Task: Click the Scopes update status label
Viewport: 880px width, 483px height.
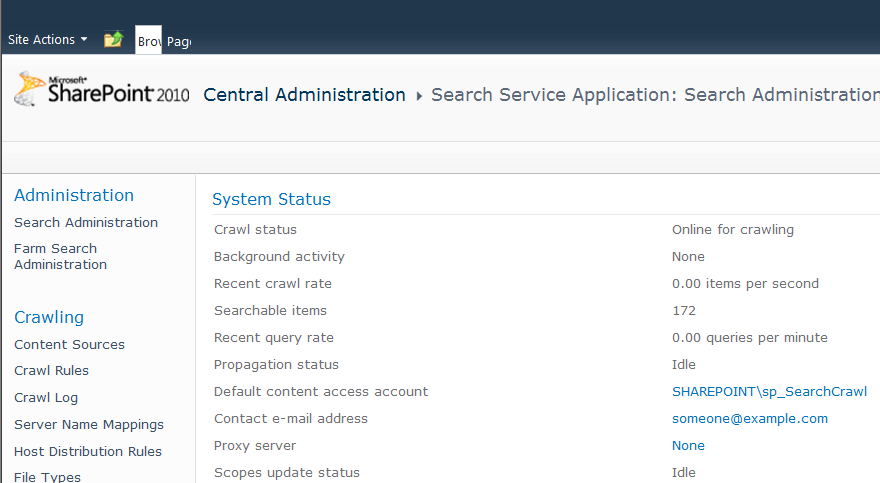Action: point(287,472)
